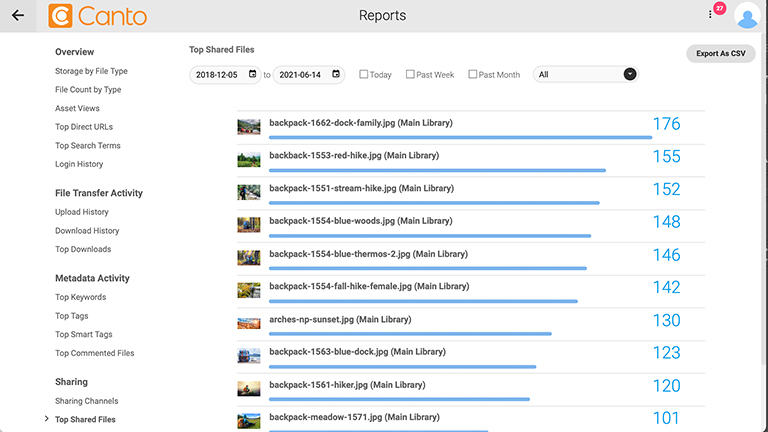Click the Canto logo
The width and height of the screenshot is (768, 432).
click(97, 16)
